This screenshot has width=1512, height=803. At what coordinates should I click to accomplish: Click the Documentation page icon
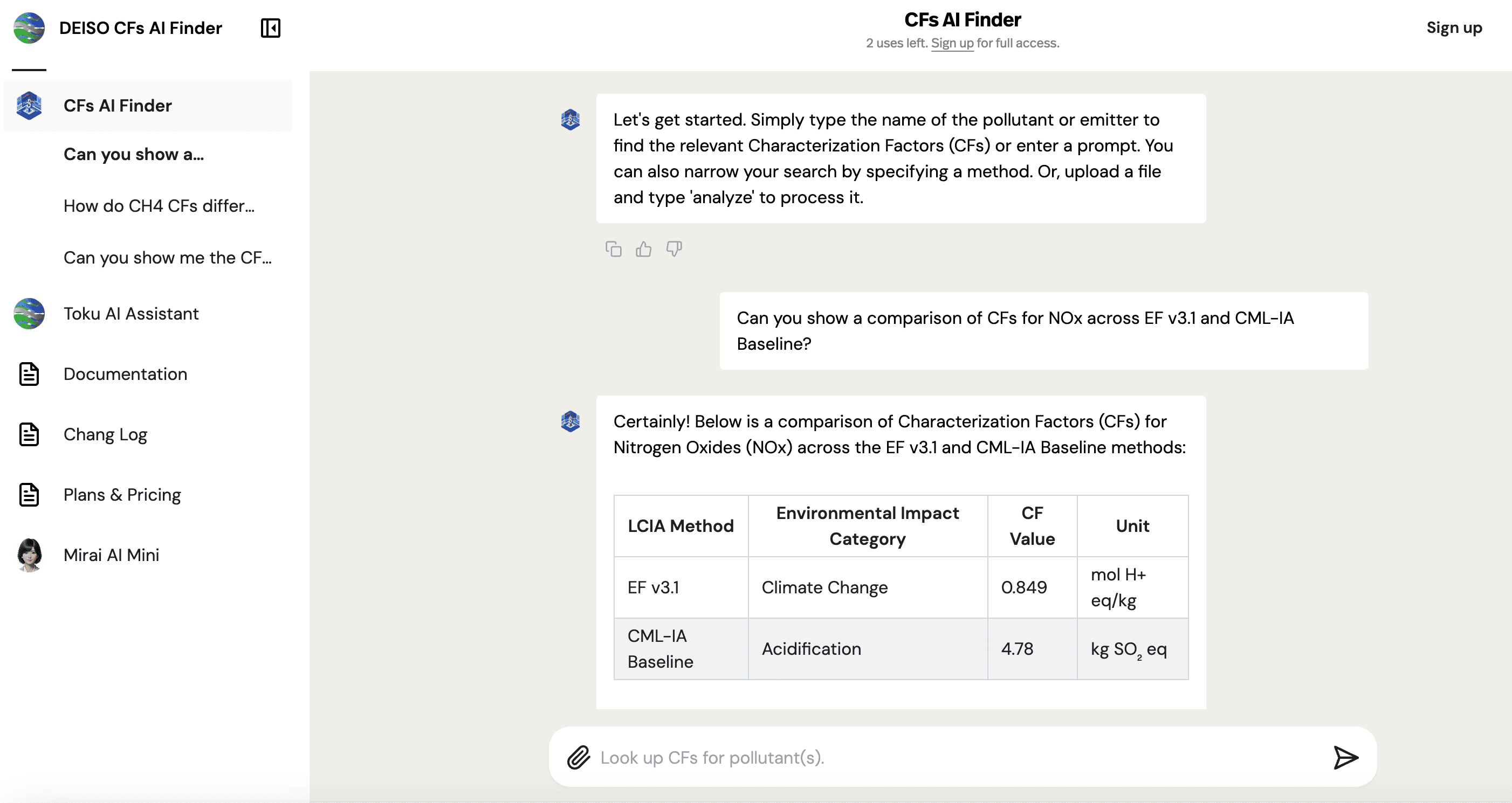tap(29, 373)
